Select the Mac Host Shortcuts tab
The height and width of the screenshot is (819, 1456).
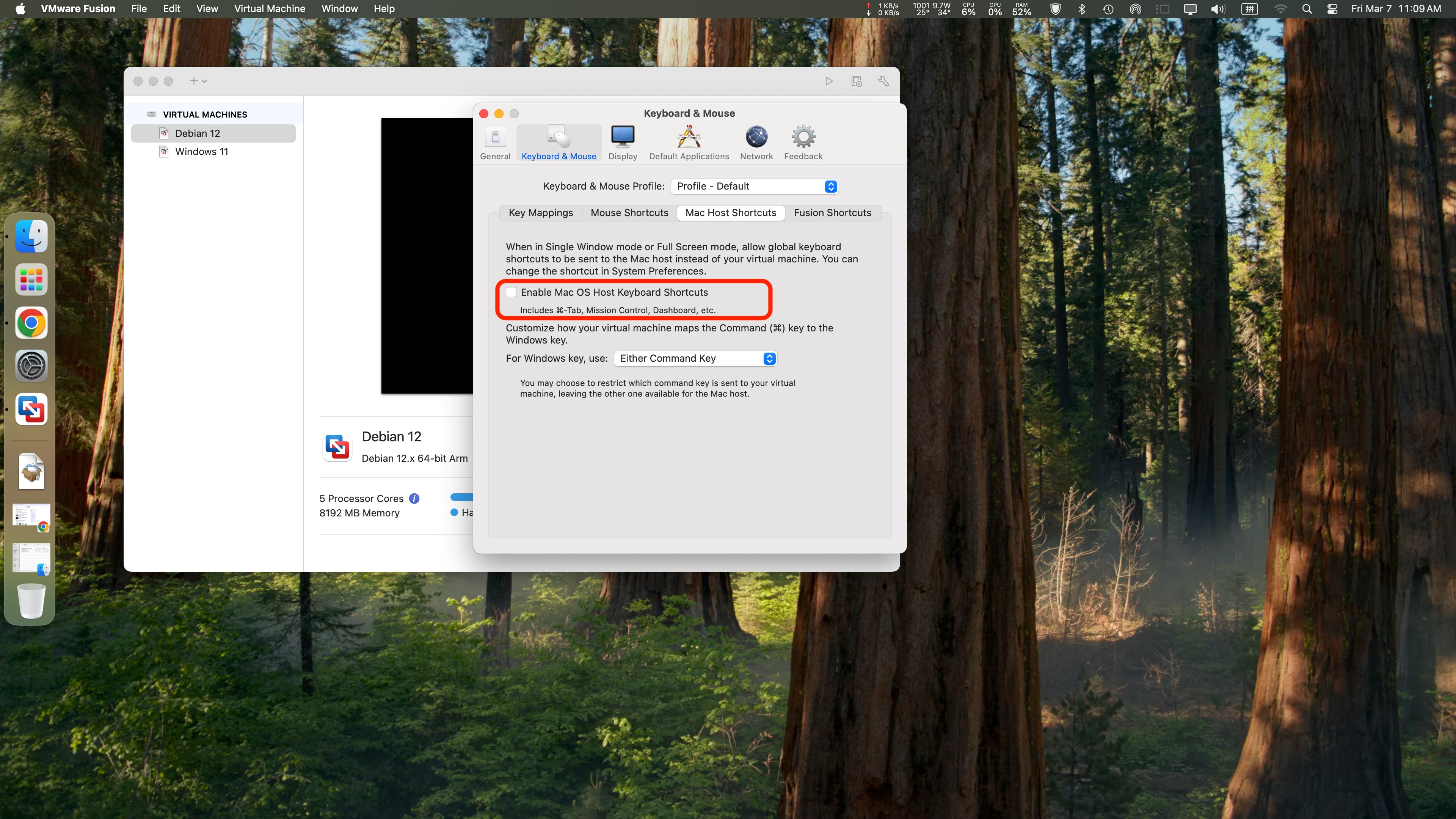(x=730, y=212)
